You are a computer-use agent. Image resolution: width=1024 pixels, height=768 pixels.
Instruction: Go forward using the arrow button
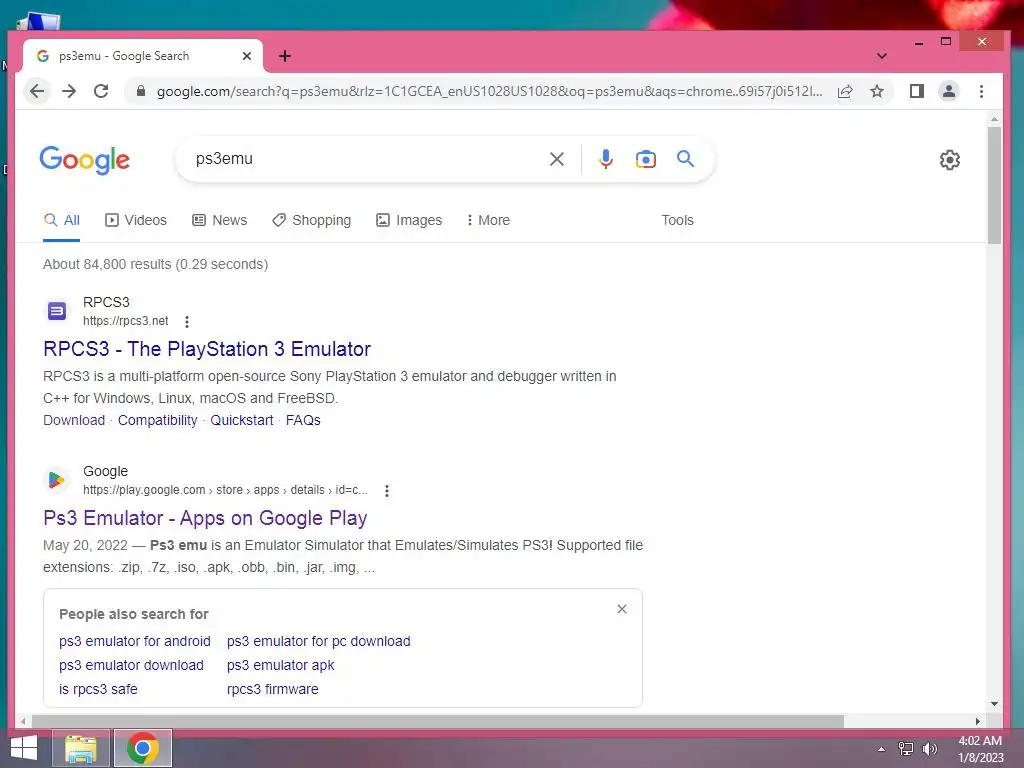[69, 91]
